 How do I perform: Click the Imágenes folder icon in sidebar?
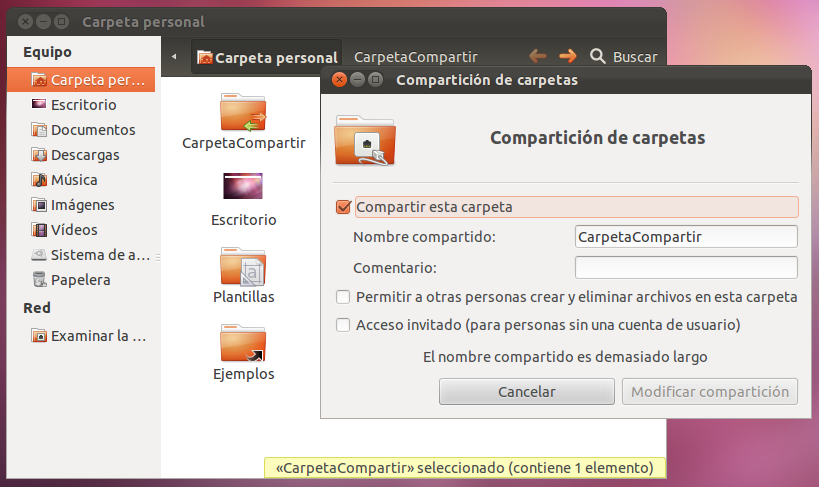coord(39,204)
